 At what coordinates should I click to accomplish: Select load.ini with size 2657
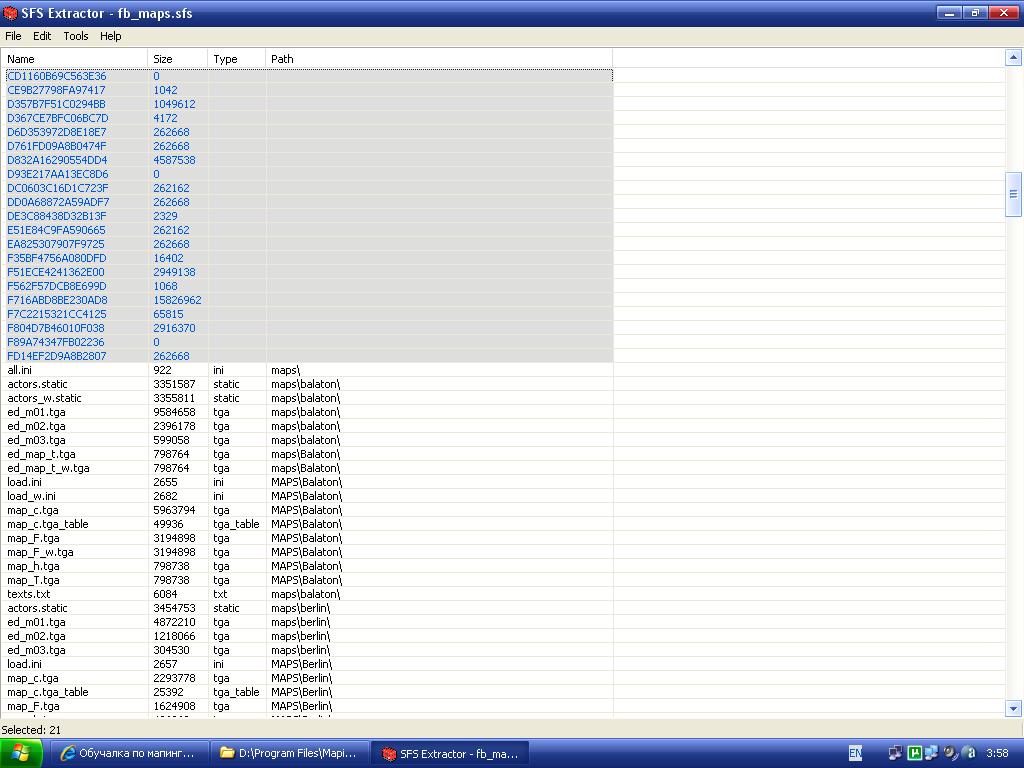pyautogui.click(x=307, y=664)
